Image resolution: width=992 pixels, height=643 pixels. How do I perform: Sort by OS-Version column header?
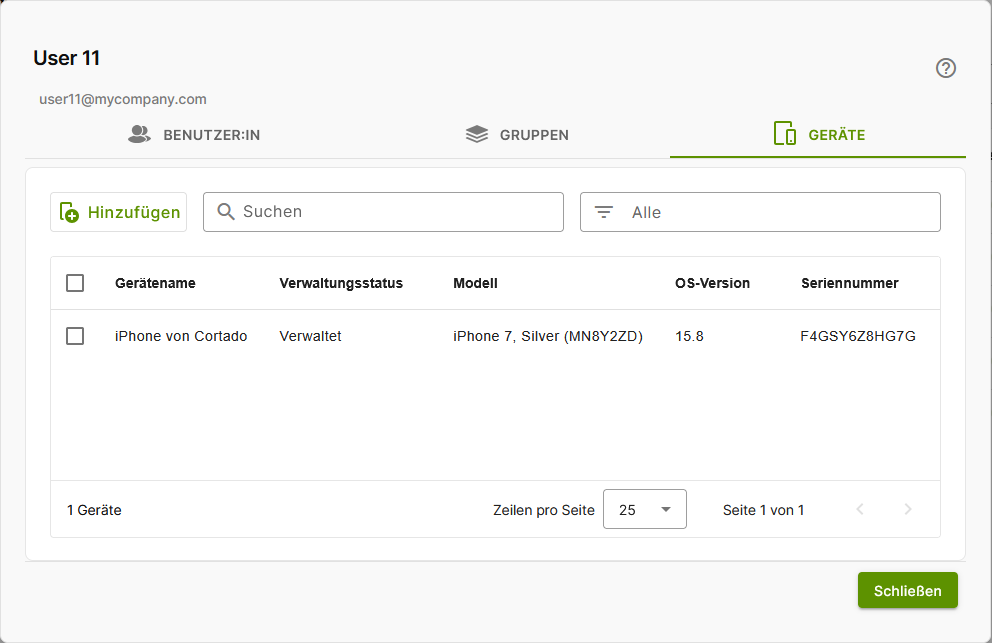(x=712, y=284)
